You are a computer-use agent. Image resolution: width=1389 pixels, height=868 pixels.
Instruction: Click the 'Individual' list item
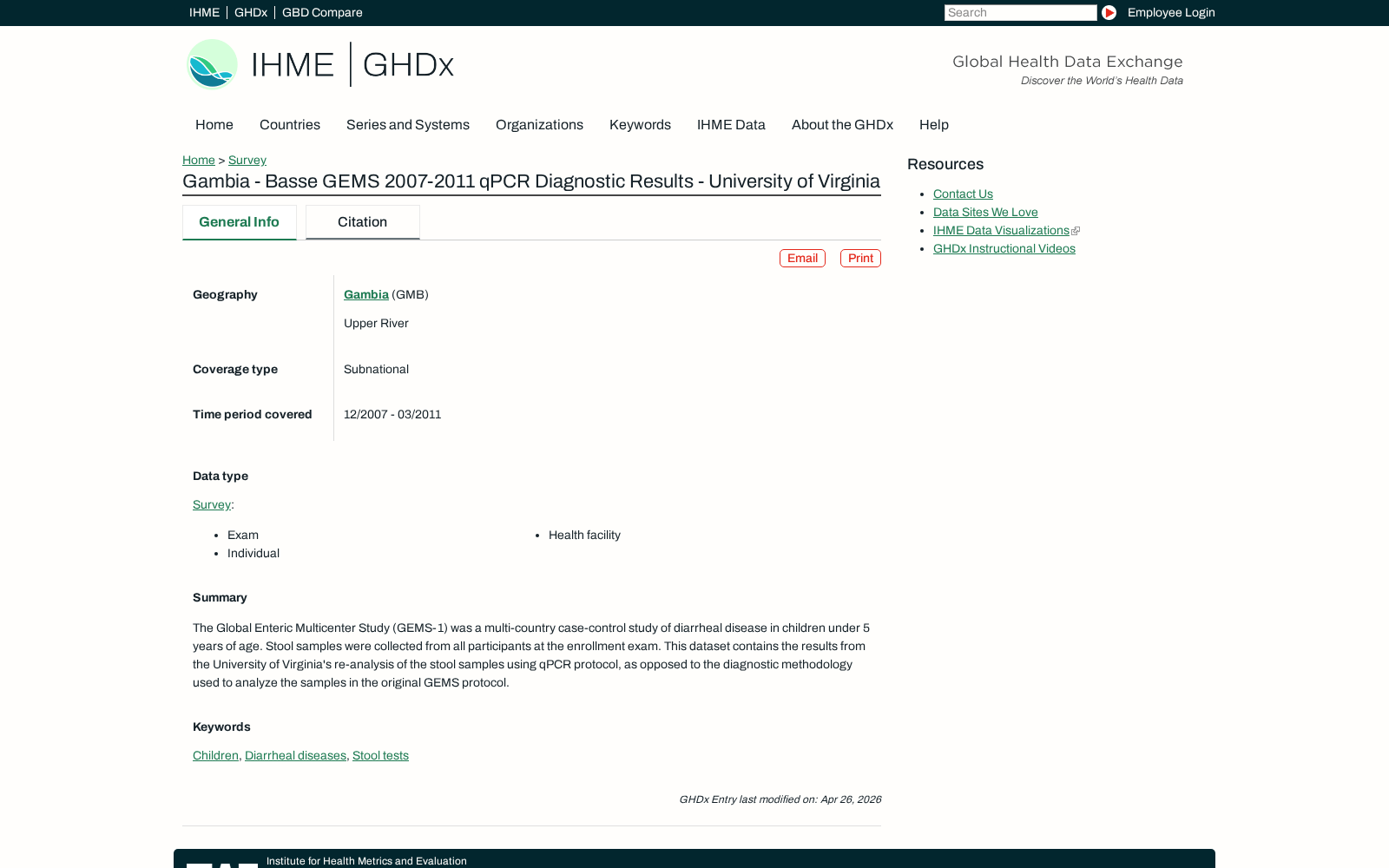(253, 553)
